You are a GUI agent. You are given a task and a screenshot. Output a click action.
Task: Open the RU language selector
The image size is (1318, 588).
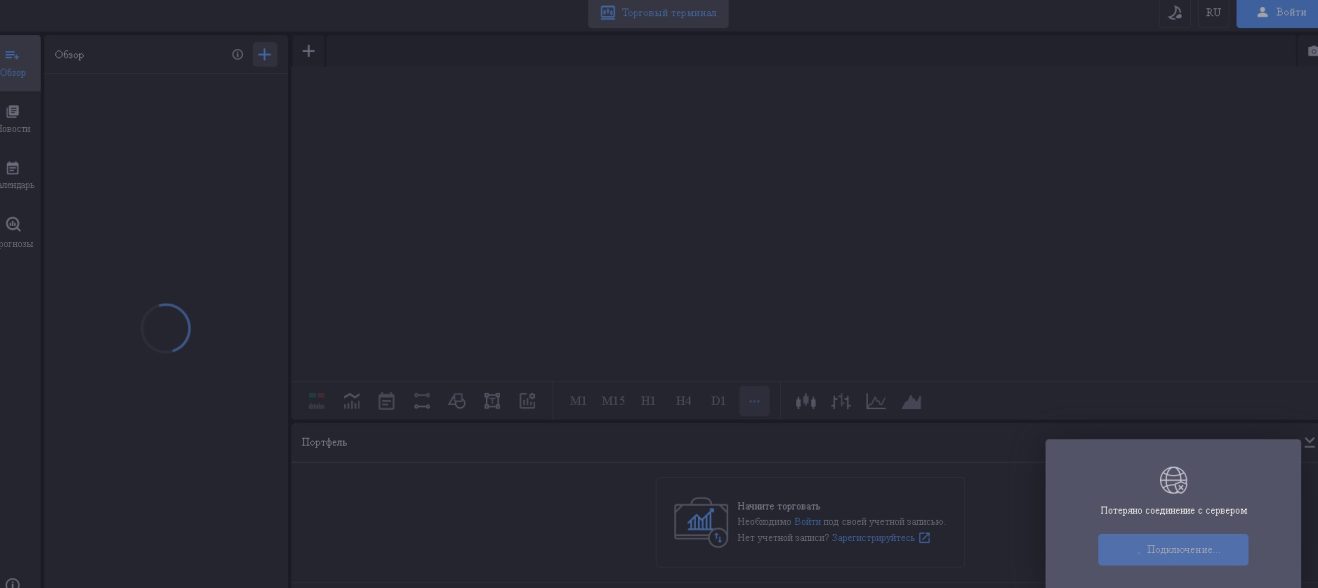point(1213,13)
